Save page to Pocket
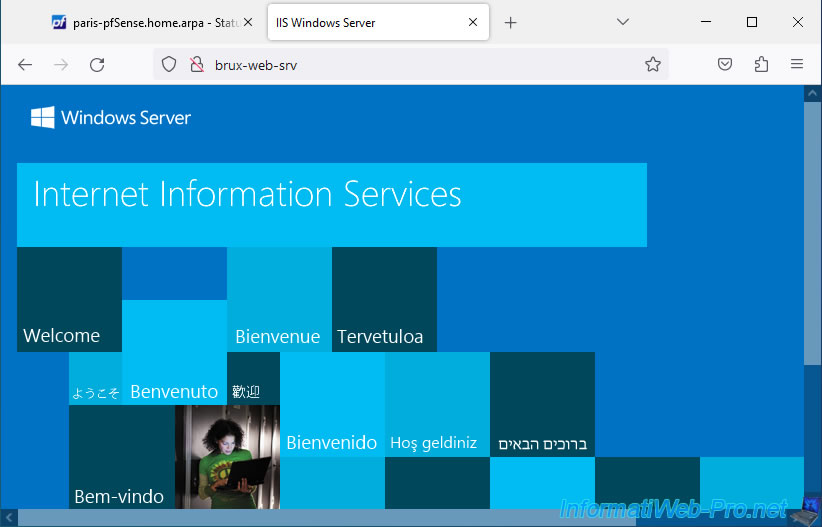 (725, 64)
